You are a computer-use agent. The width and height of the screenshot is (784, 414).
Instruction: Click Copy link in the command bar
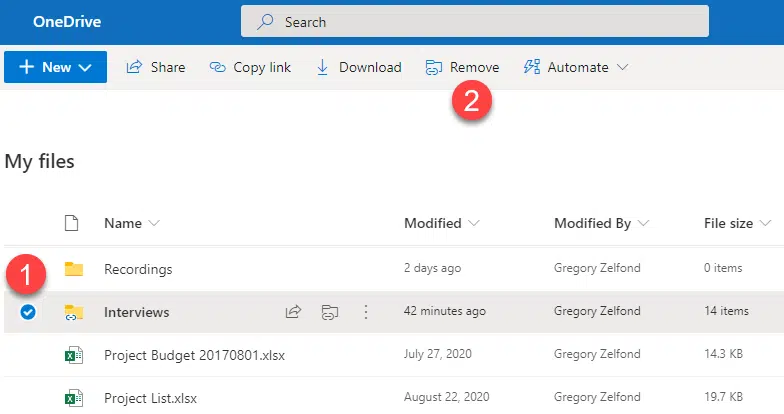tap(250, 67)
